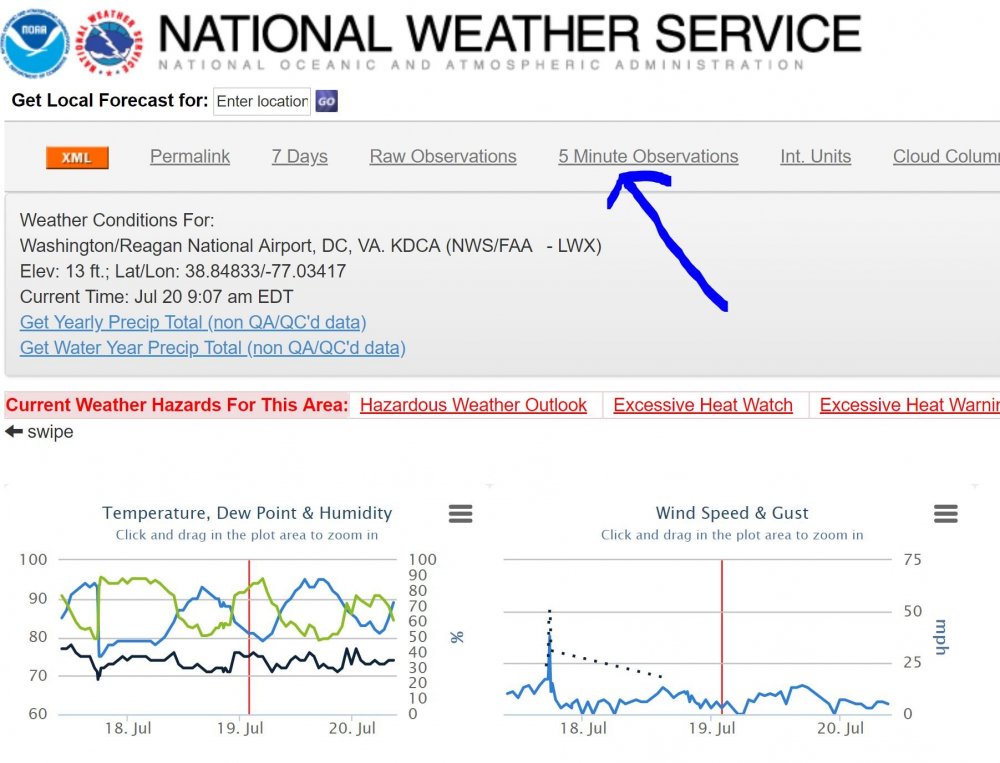Open Get Yearly Precip Total link
This screenshot has width=1000, height=763.
coord(193,322)
